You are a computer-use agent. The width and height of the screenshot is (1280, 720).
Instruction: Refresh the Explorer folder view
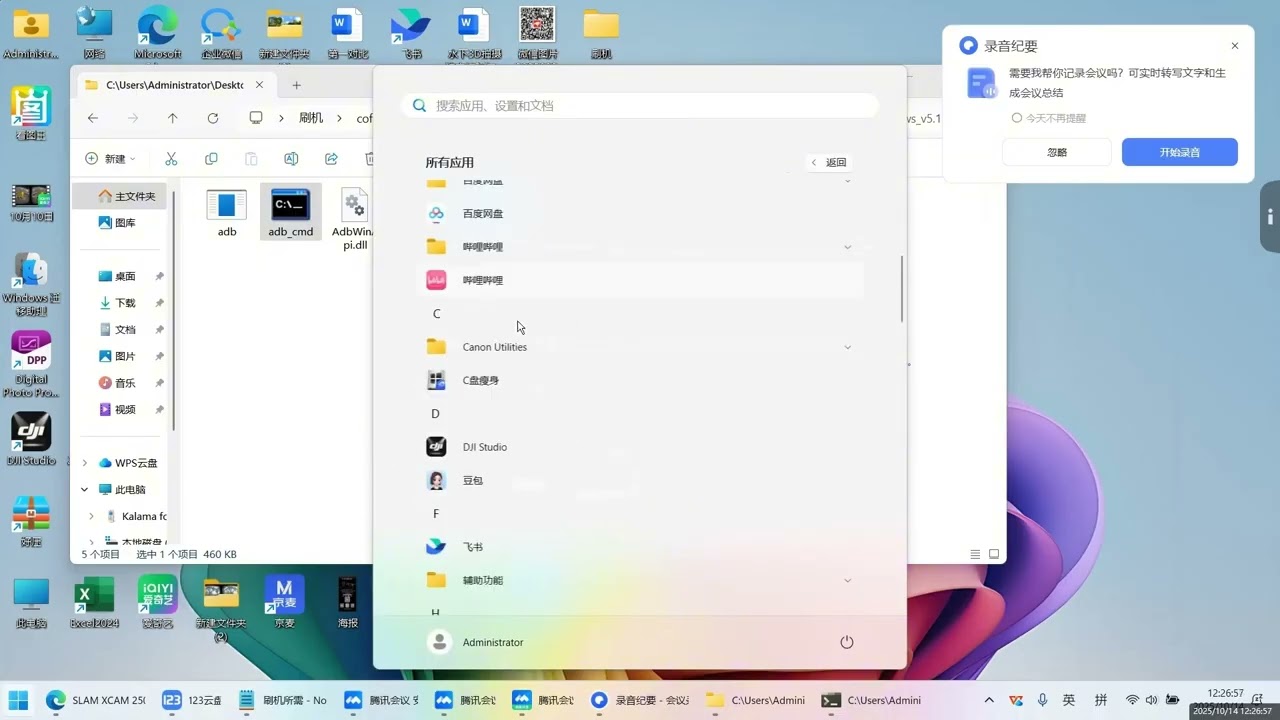pyautogui.click(x=213, y=118)
